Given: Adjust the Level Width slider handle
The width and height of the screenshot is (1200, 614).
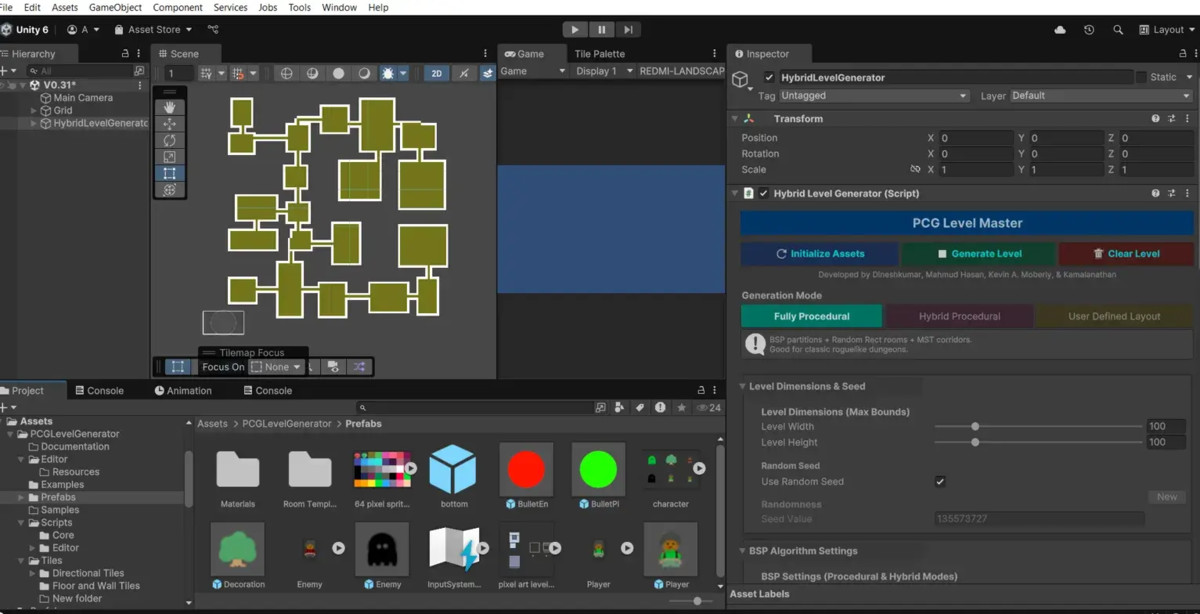Looking at the screenshot, I should tap(975, 427).
